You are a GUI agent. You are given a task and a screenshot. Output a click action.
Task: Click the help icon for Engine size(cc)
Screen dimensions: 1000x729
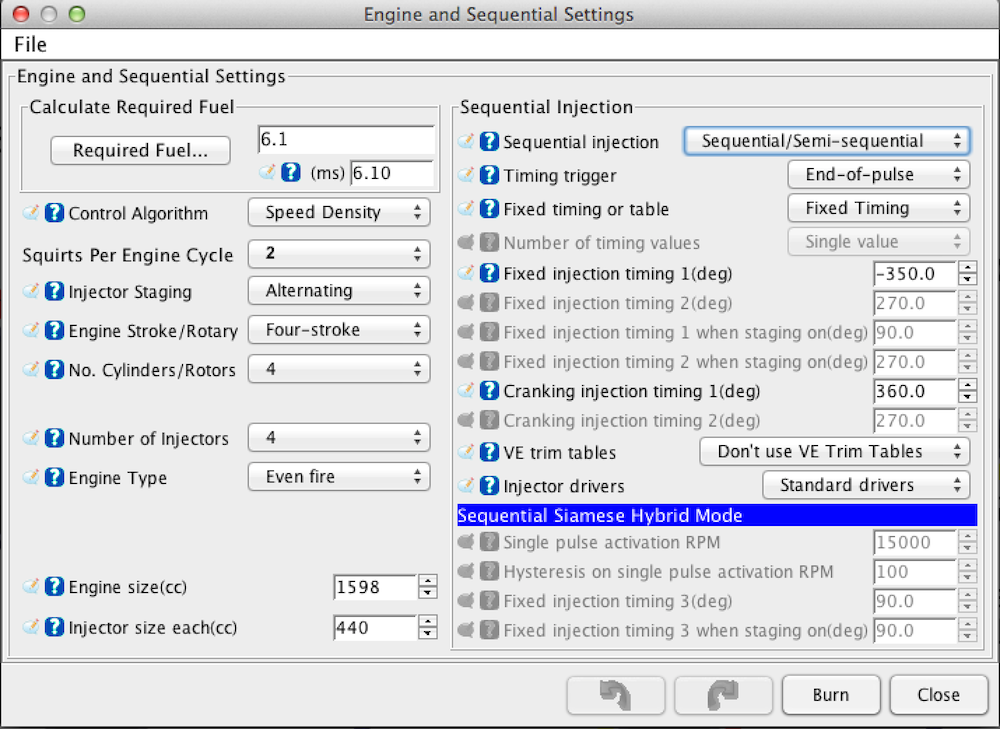[55, 587]
